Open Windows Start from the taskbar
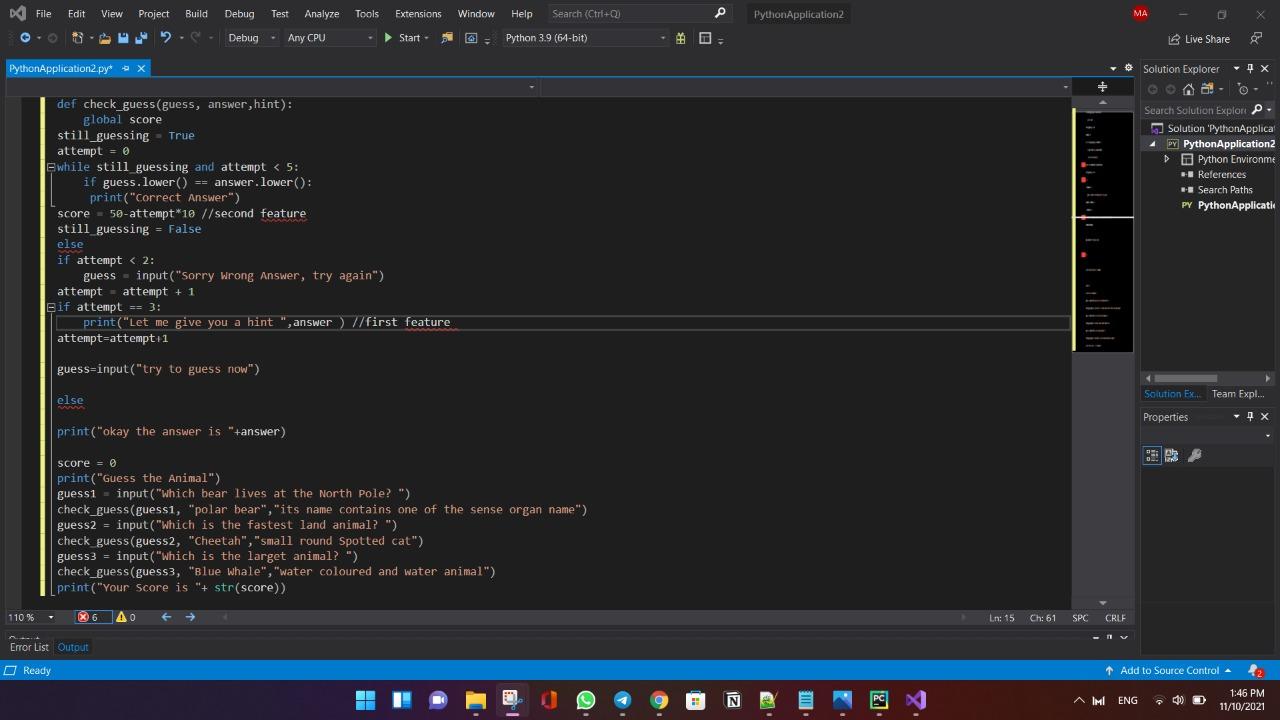1280x720 pixels. (365, 700)
